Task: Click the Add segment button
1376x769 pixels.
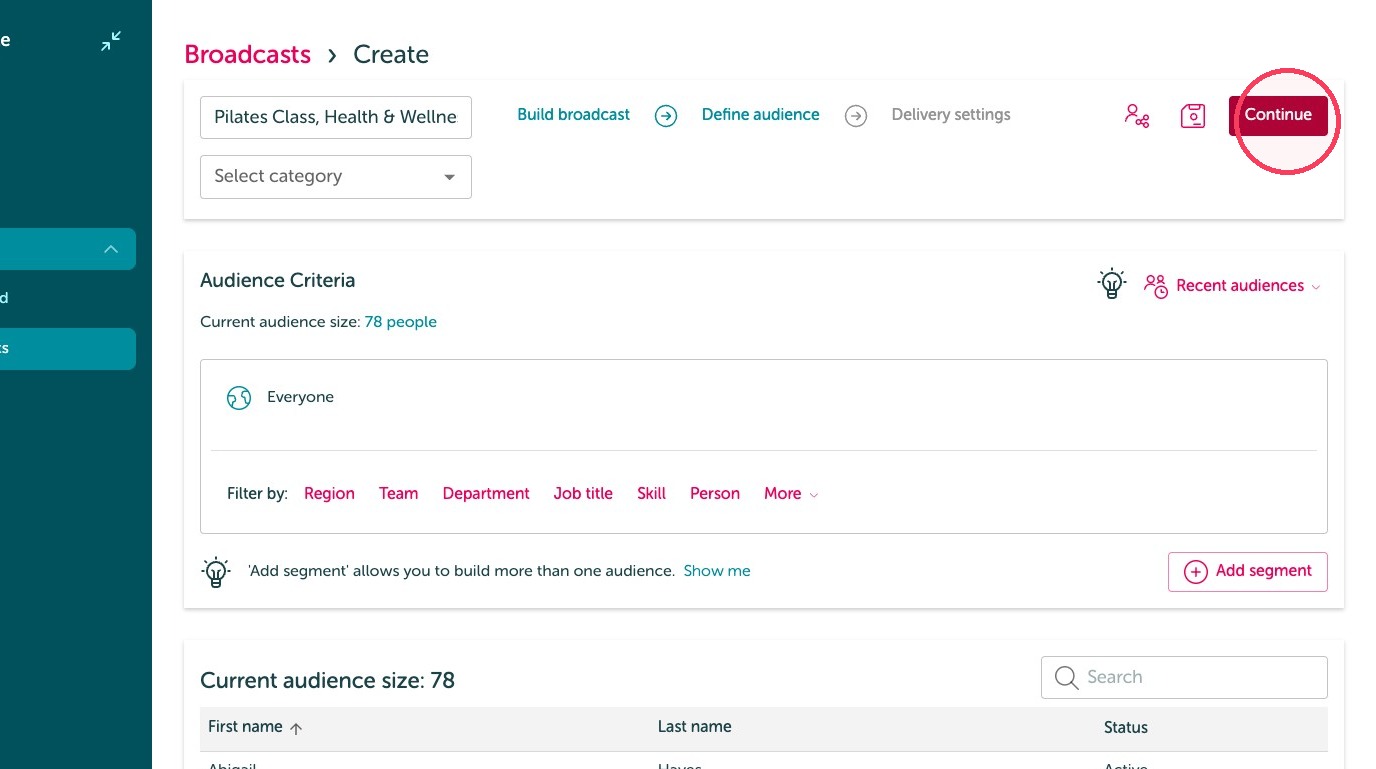Action: point(1248,572)
